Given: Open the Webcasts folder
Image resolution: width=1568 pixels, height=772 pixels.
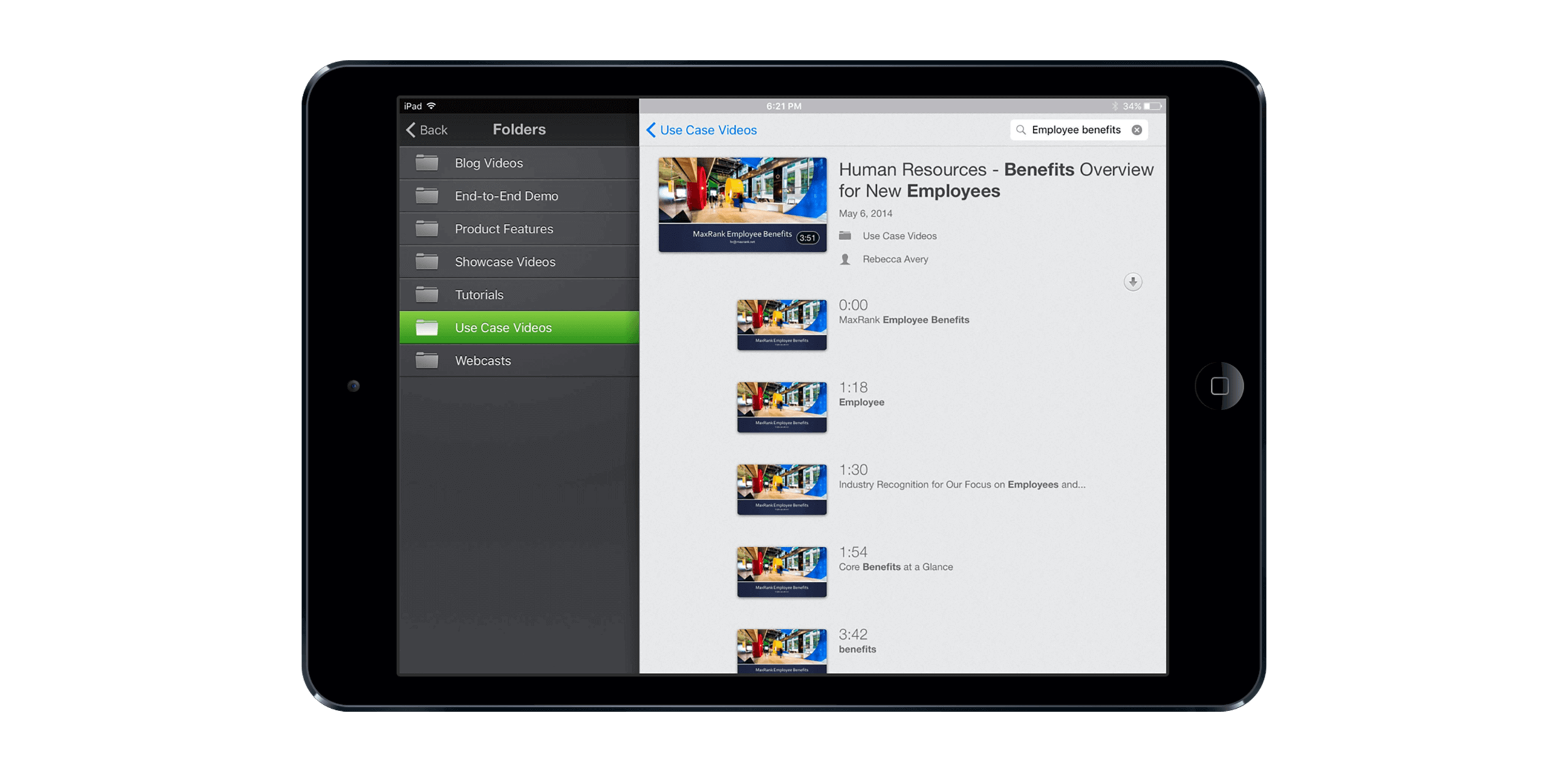Looking at the screenshot, I should [x=482, y=361].
